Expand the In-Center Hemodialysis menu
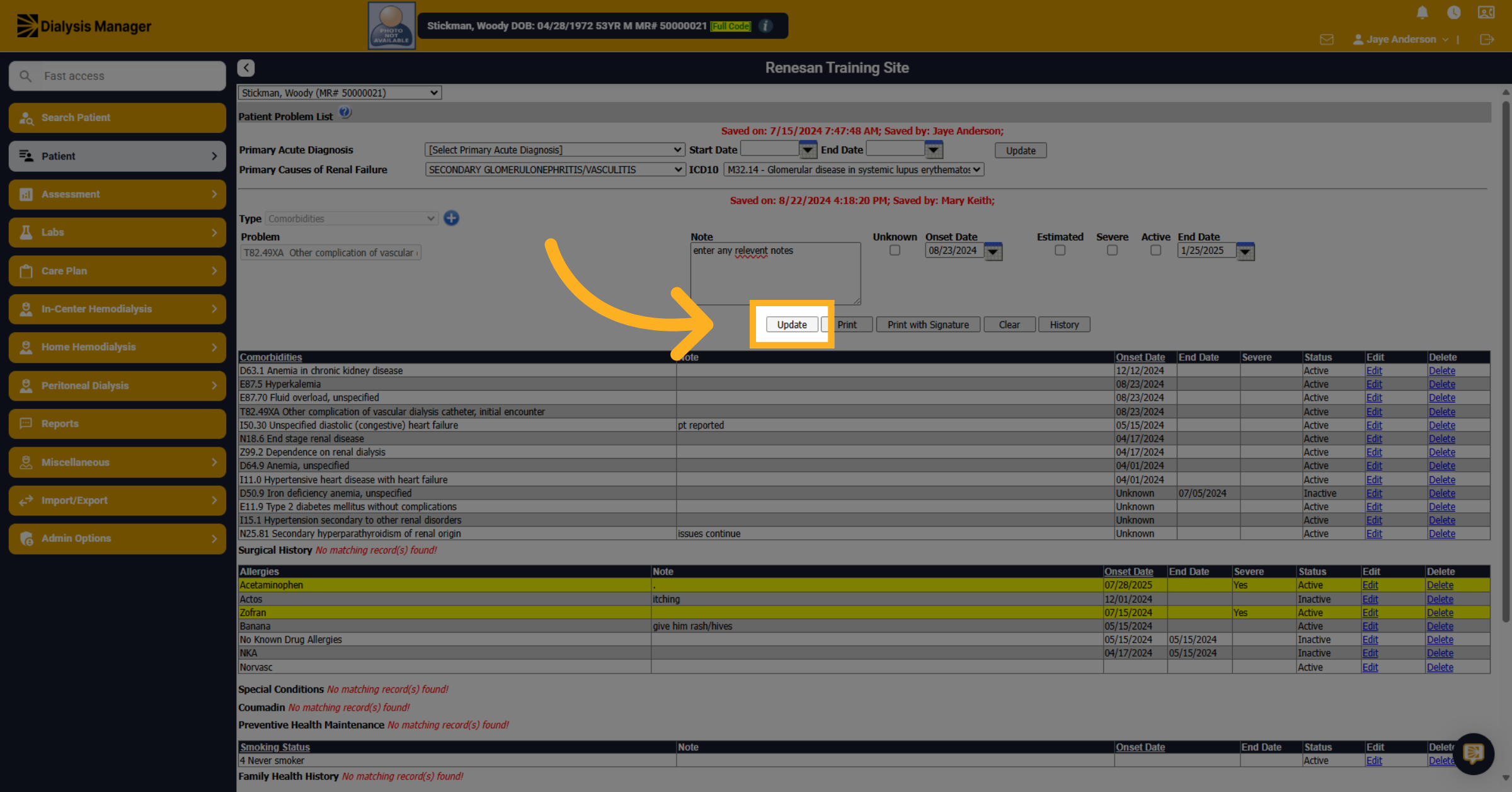 [x=117, y=309]
